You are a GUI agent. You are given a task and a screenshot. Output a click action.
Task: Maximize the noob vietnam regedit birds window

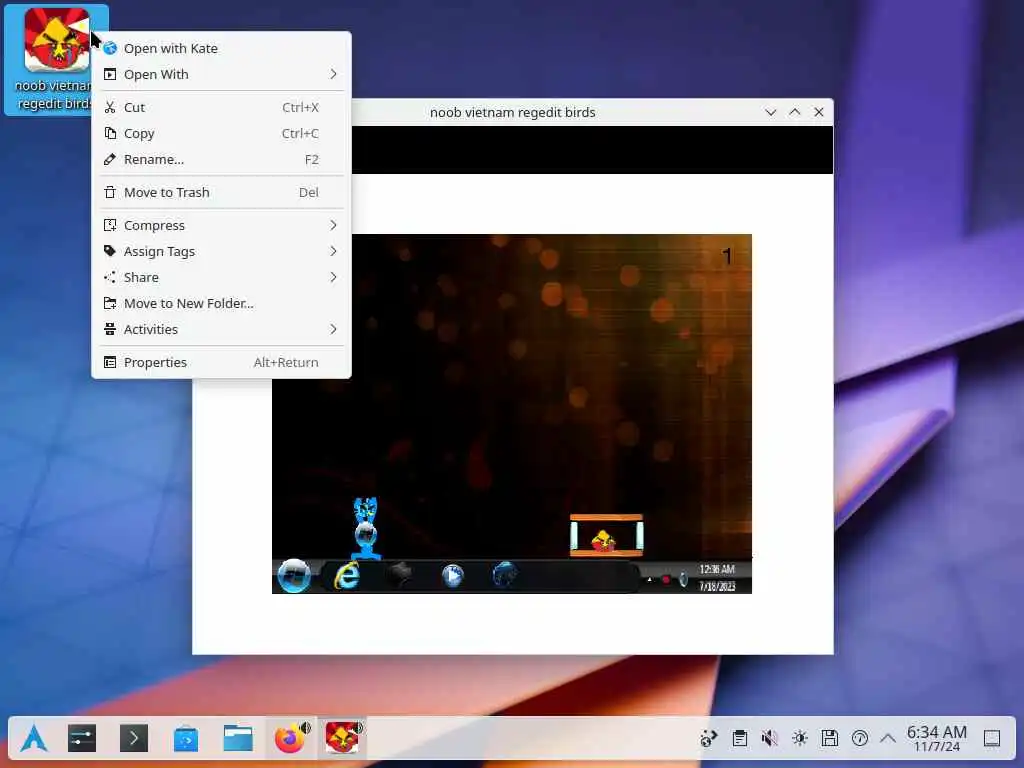pyautogui.click(x=795, y=112)
